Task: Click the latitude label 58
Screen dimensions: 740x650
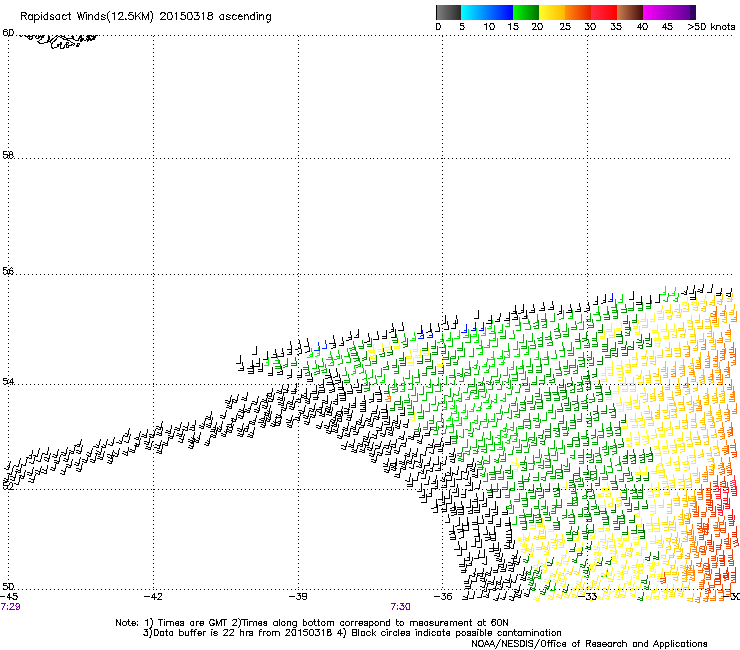Action: [x=8, y=155]
